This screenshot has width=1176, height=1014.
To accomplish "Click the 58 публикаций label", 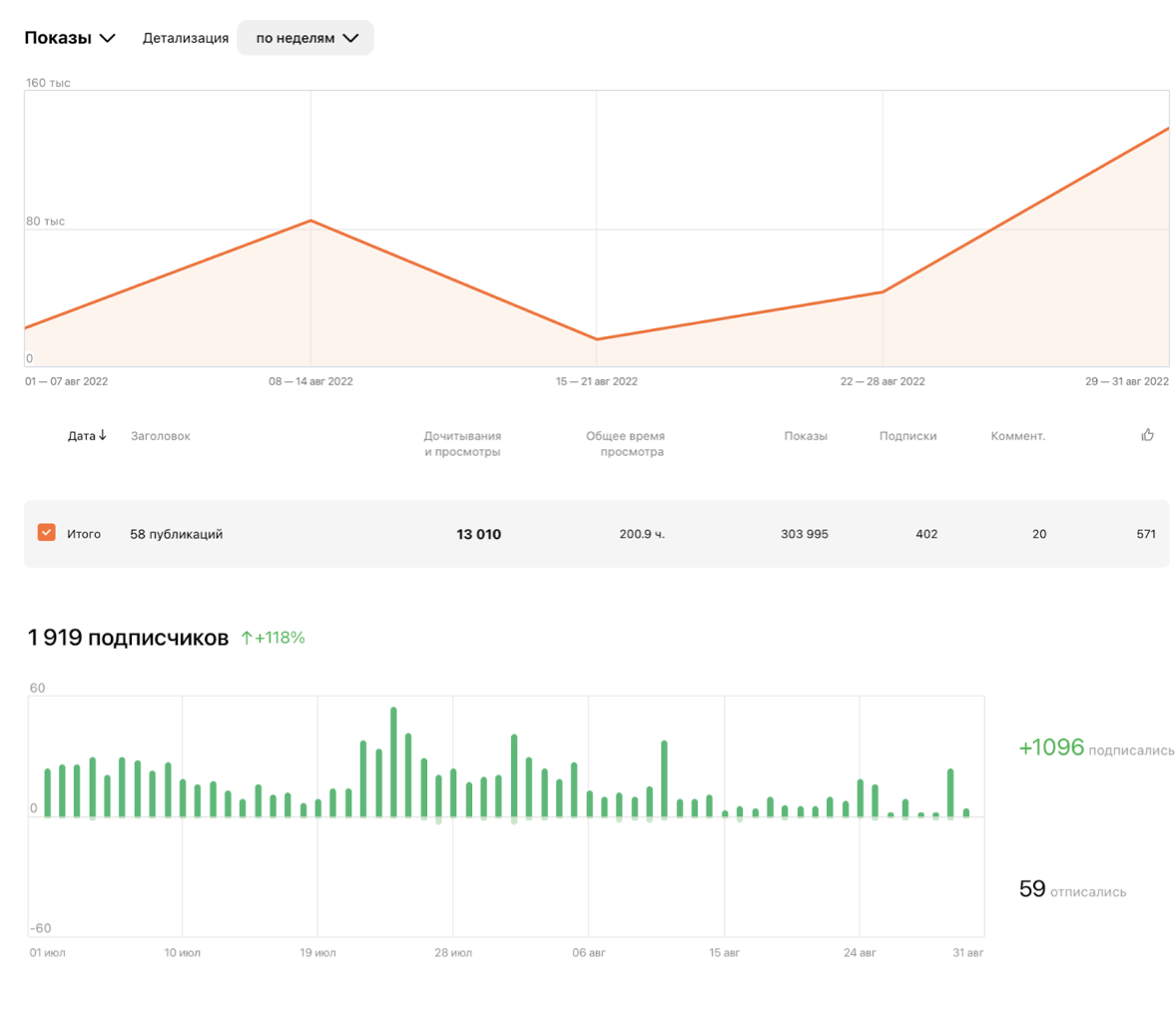I will tap(177, 534).
